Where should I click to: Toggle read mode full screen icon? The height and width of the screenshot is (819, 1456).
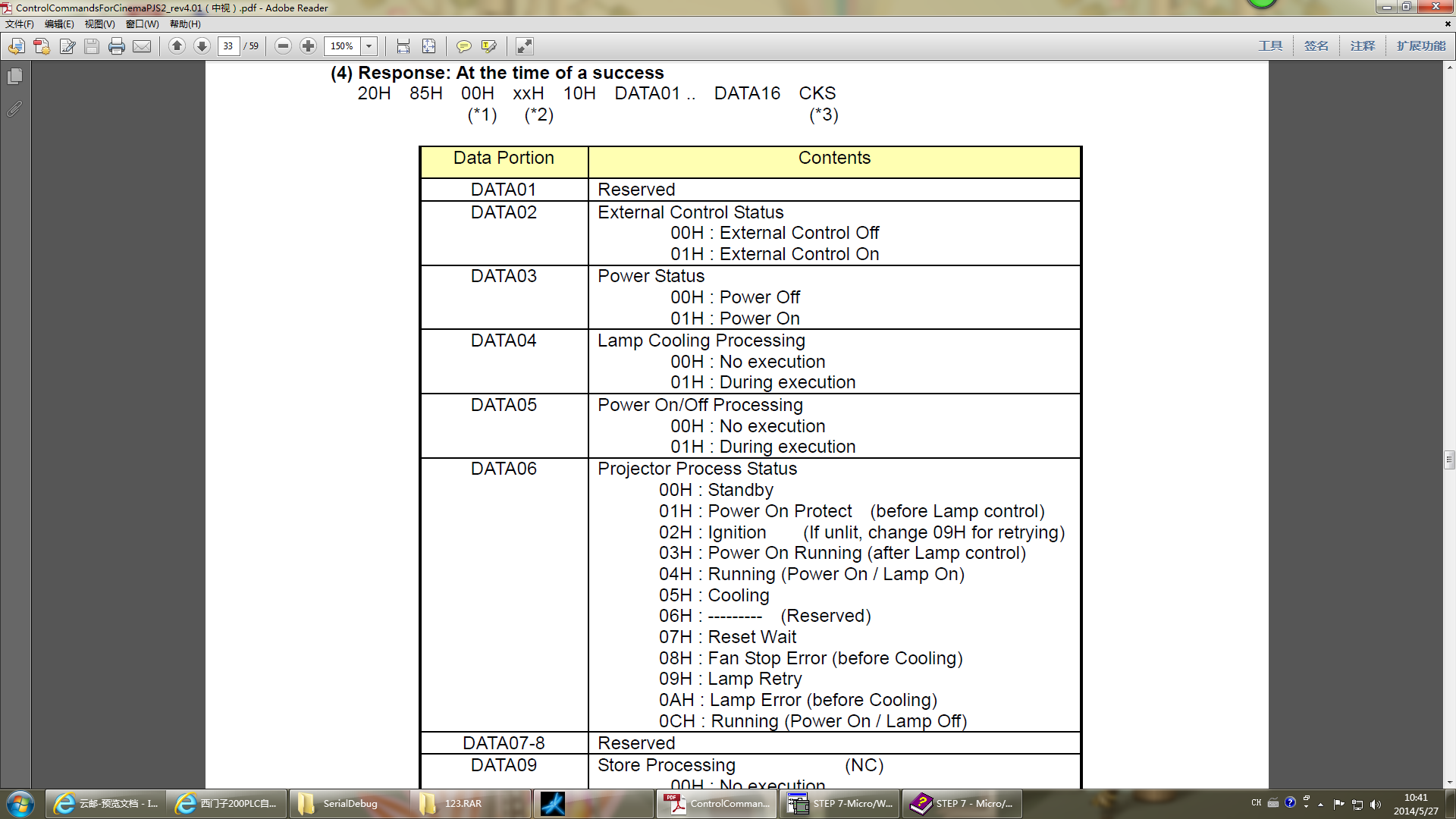(x=524, y=46)
